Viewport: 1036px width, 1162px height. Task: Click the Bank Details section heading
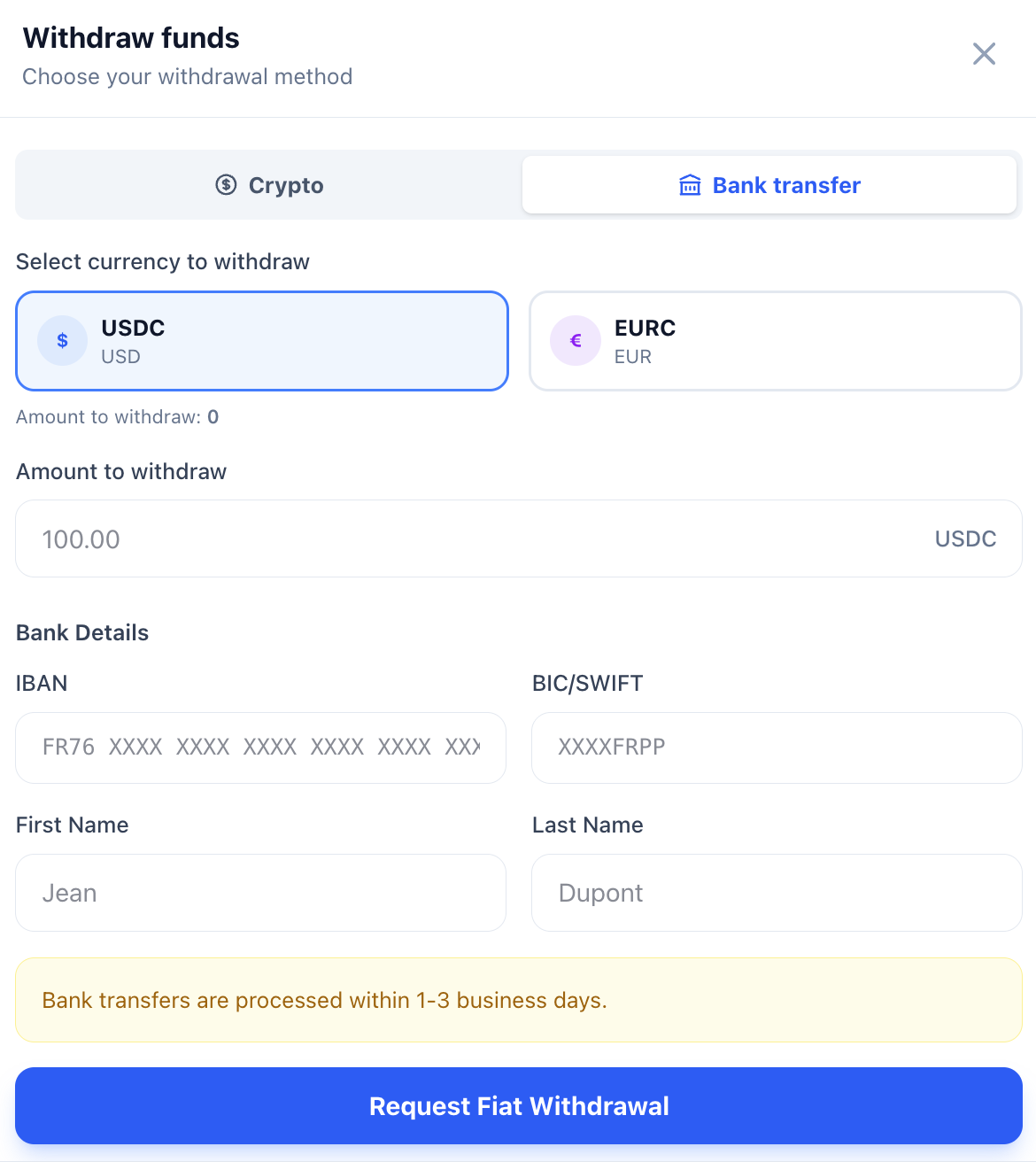(x=82, y=632)
